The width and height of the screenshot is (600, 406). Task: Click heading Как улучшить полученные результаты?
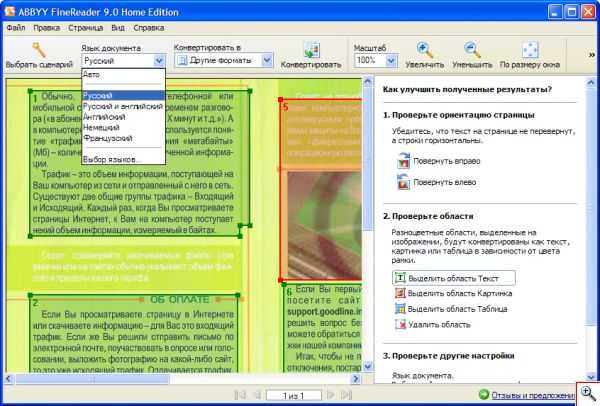467,90
